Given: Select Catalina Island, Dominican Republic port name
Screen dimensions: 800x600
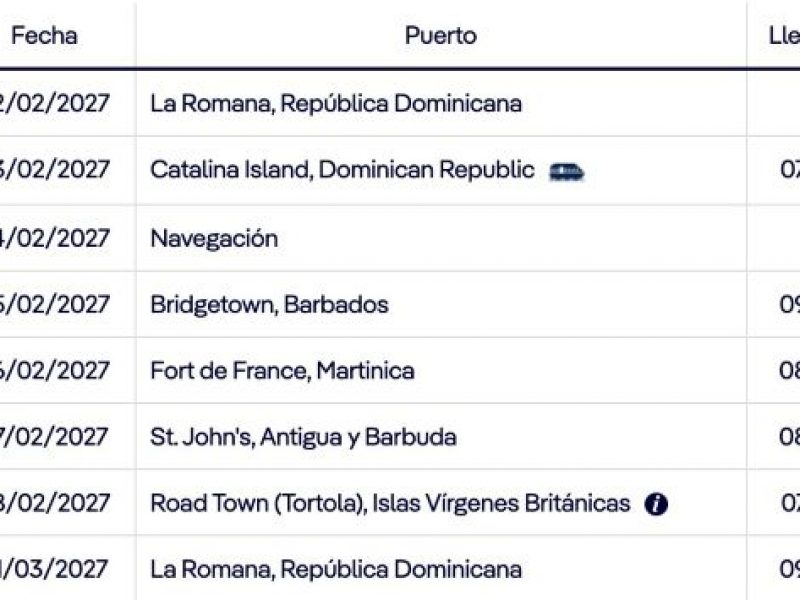Looking at the screenshot, I should click(x=342, y=170).
